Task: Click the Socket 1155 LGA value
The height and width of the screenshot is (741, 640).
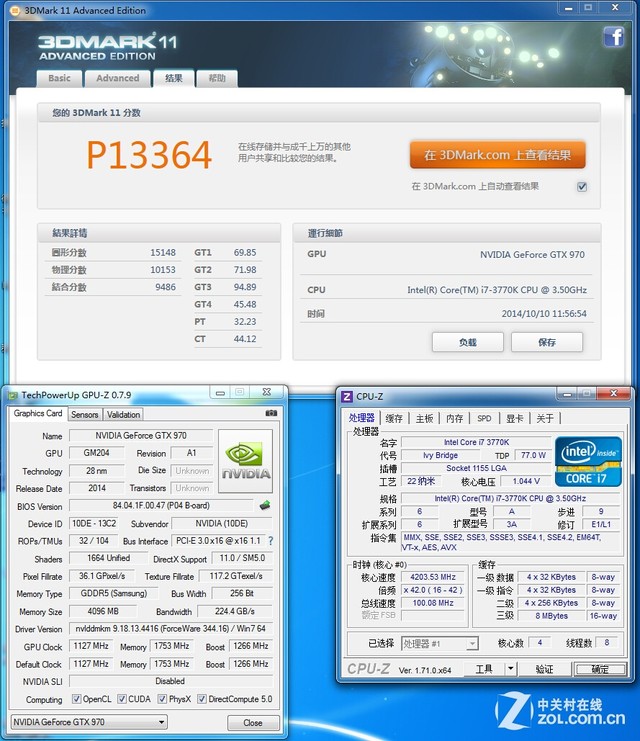Action: point(476,468)
